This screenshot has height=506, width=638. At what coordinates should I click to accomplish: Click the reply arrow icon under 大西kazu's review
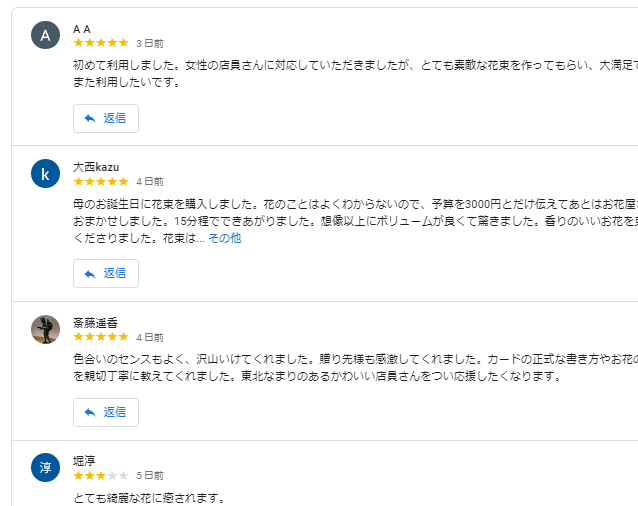click(x=89, y=273)
